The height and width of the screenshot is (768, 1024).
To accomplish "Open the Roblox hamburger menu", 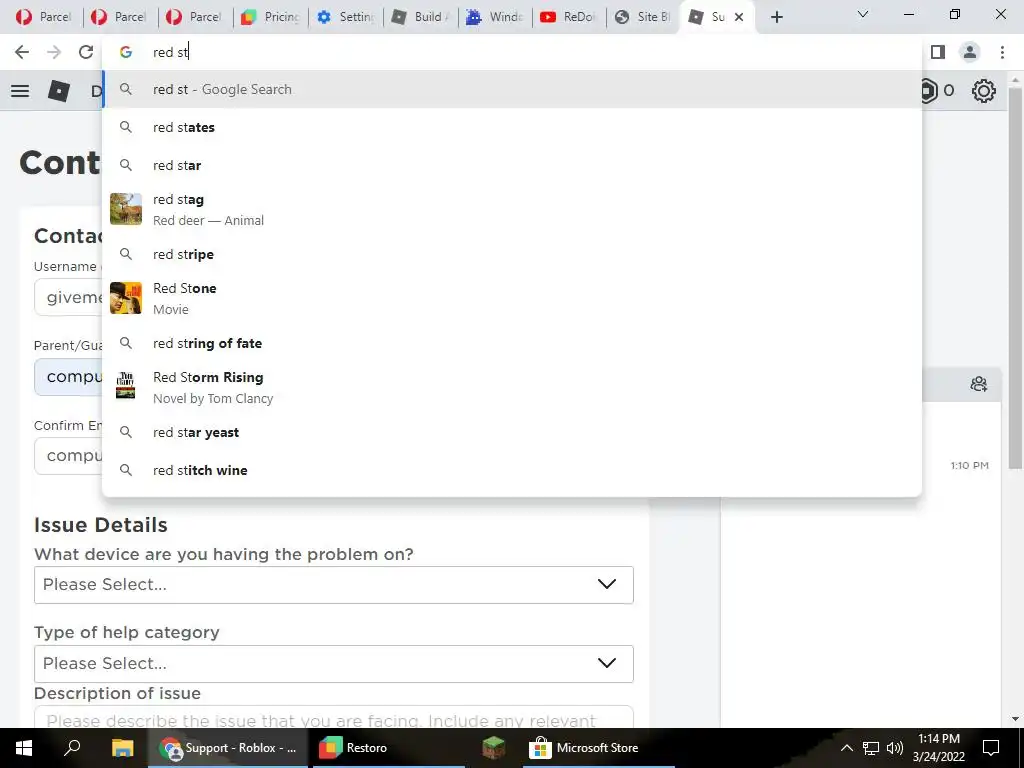I will pyautogui.click(x=20, y=91).
